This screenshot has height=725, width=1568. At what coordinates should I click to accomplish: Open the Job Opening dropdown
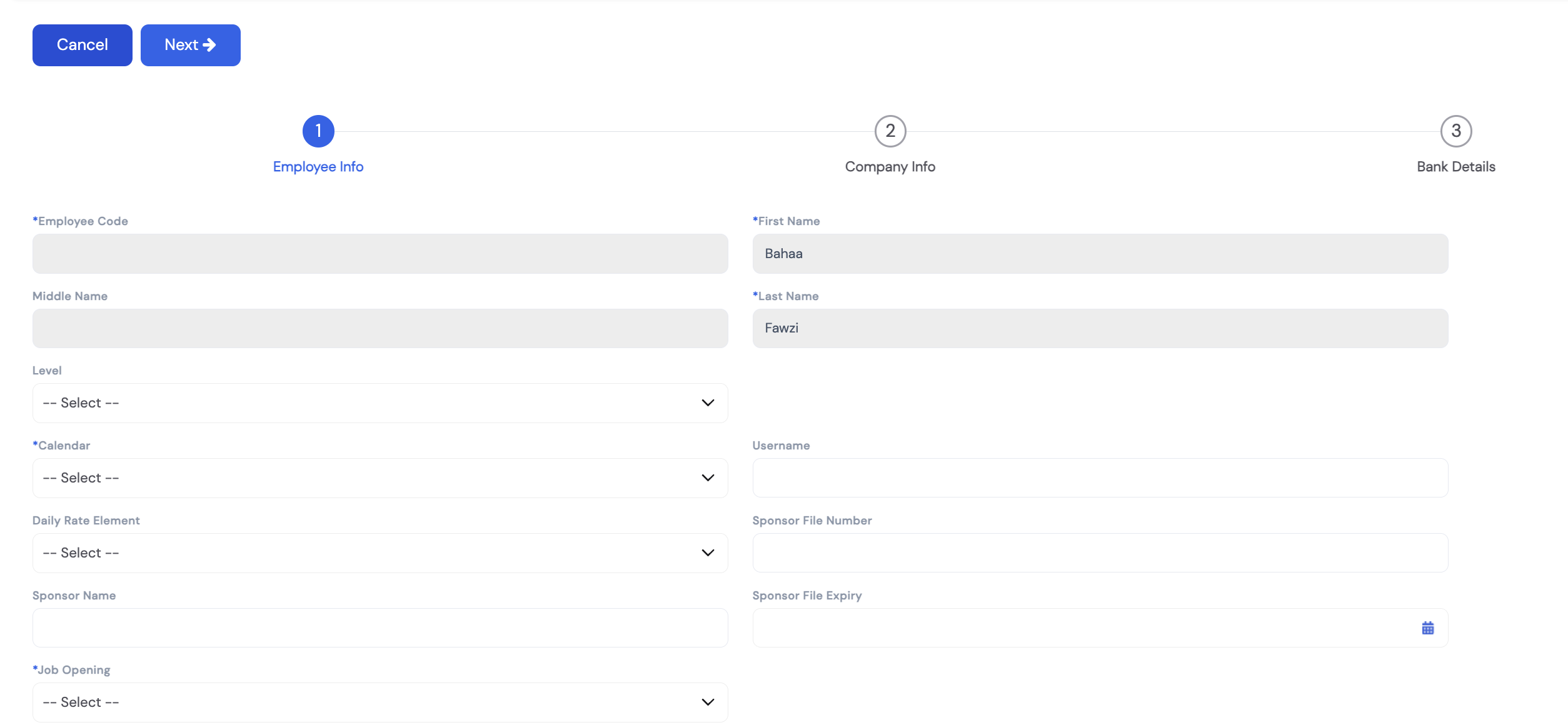point(380,702)
